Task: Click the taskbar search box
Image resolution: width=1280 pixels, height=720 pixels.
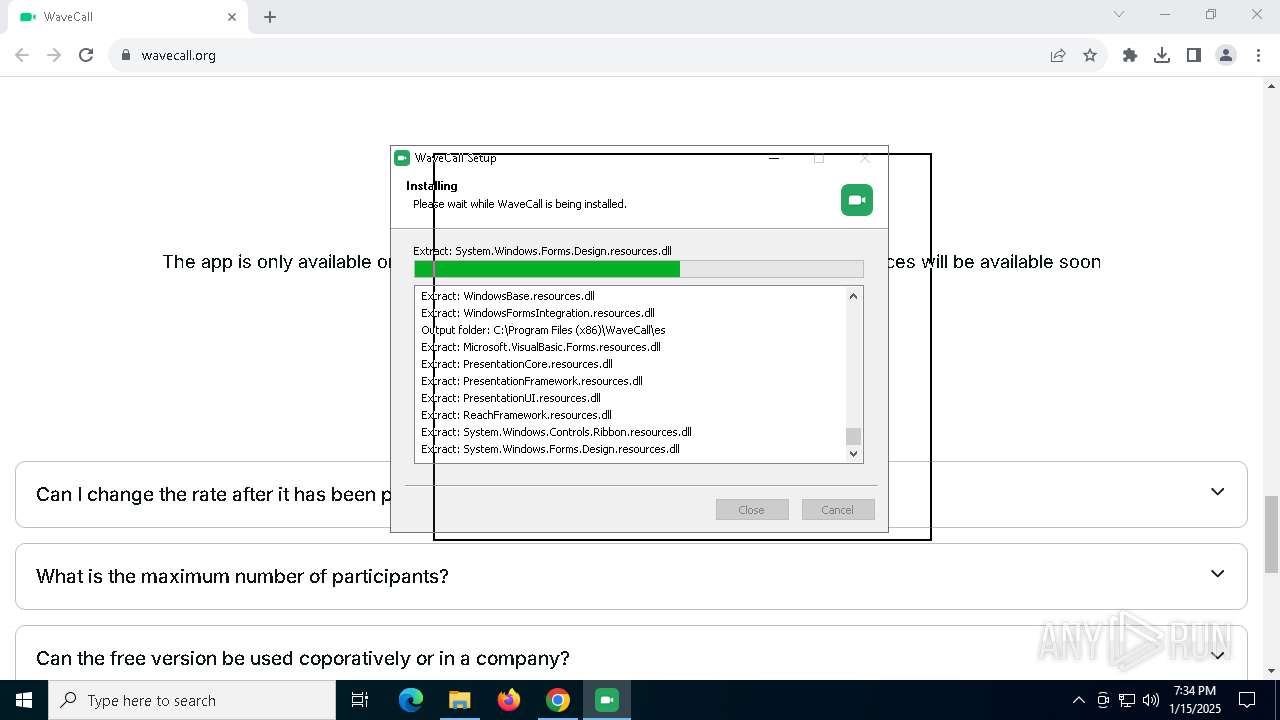Action: pos(192,700)
